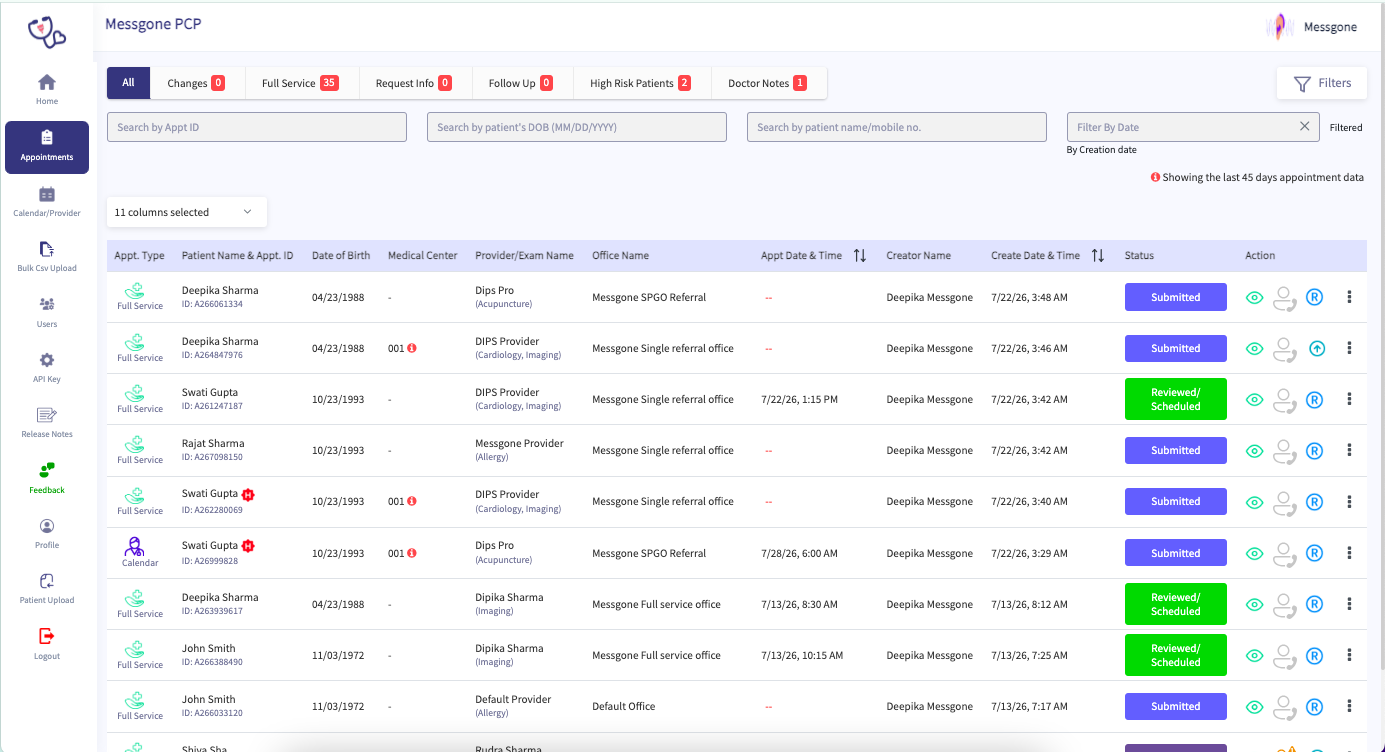The width and height of the screenshot is (1385, 752).
Task: Click R icon for appointment A263939617
Action: [1315, 604]
